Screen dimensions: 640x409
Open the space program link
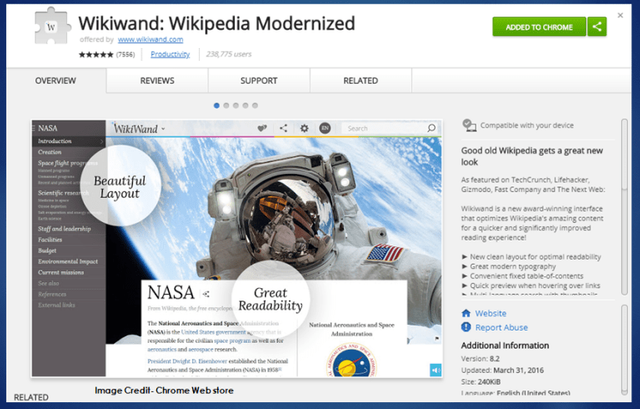point(232,340)
